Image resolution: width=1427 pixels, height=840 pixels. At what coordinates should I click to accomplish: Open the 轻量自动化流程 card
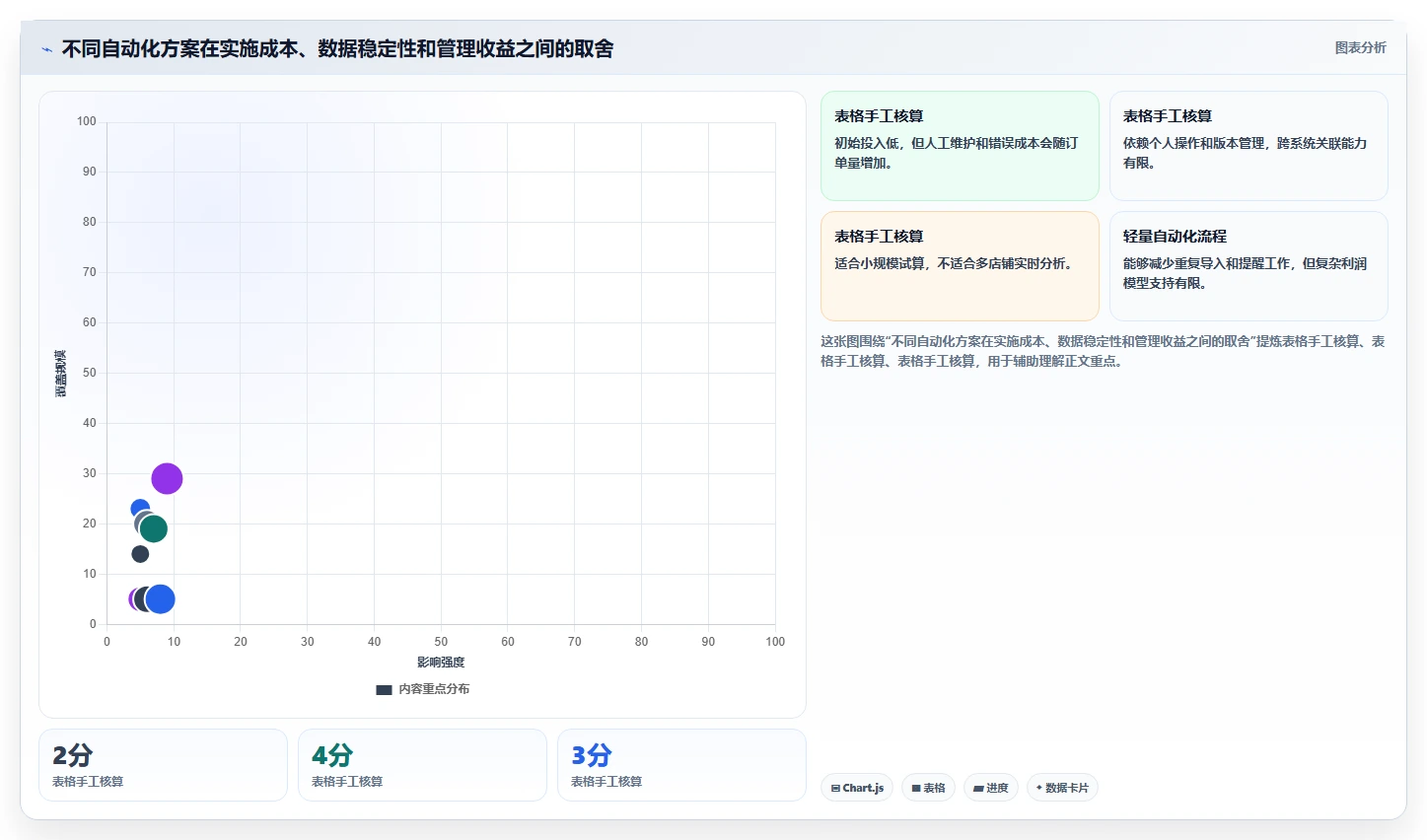pos(1249,266)
